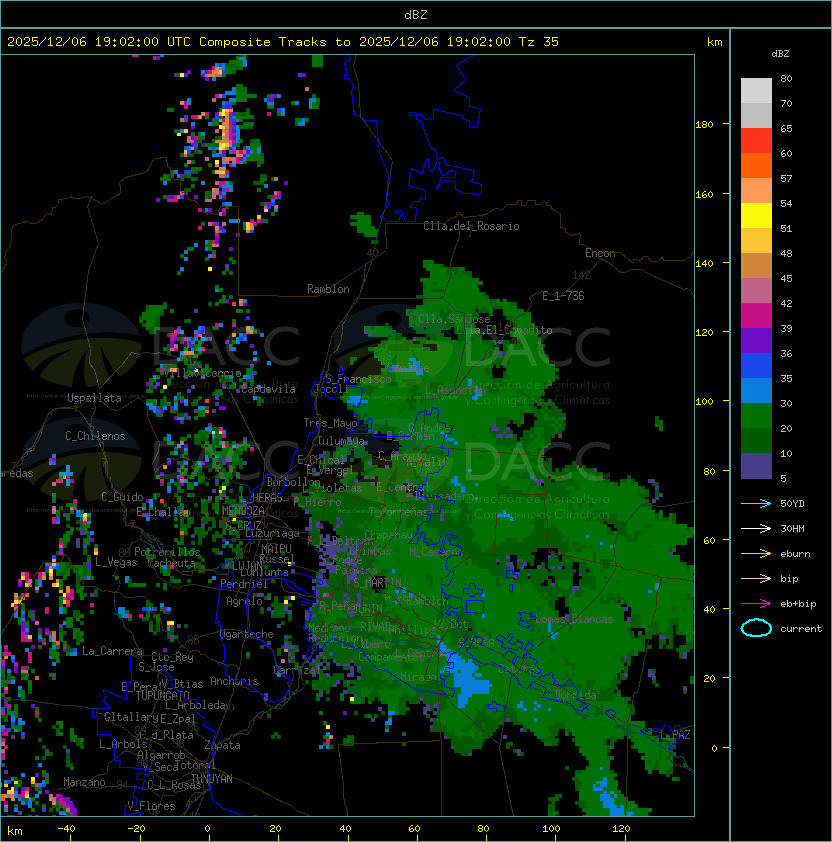Pick the magenta swatch in the dBZ scale
The height and width of the screenshot is (842, 832).
coord(756,316)
